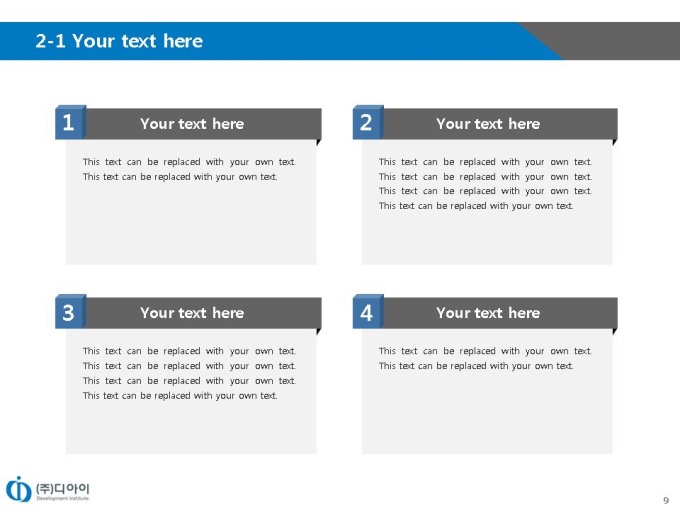The image size is (680, 510).
Task: Select the four-line body text in box 3
Action: tap(190, 373)
